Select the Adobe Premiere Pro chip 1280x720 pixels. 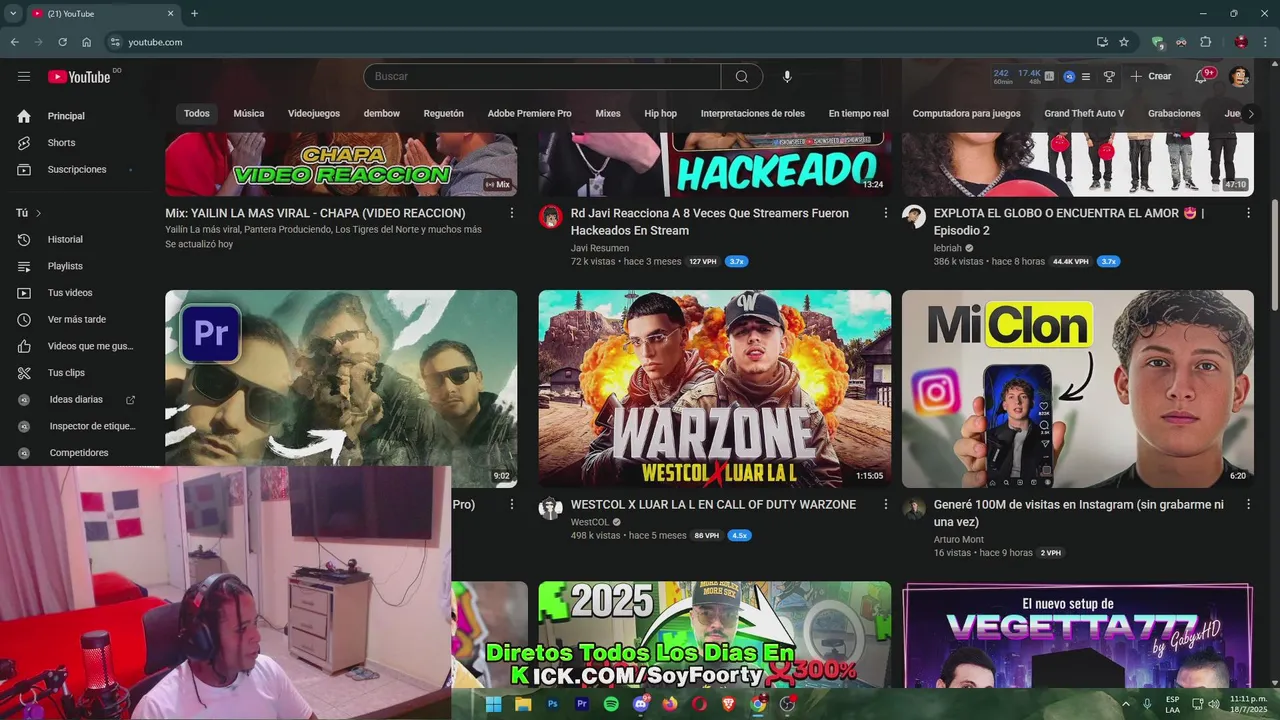(x=529, y=114)
